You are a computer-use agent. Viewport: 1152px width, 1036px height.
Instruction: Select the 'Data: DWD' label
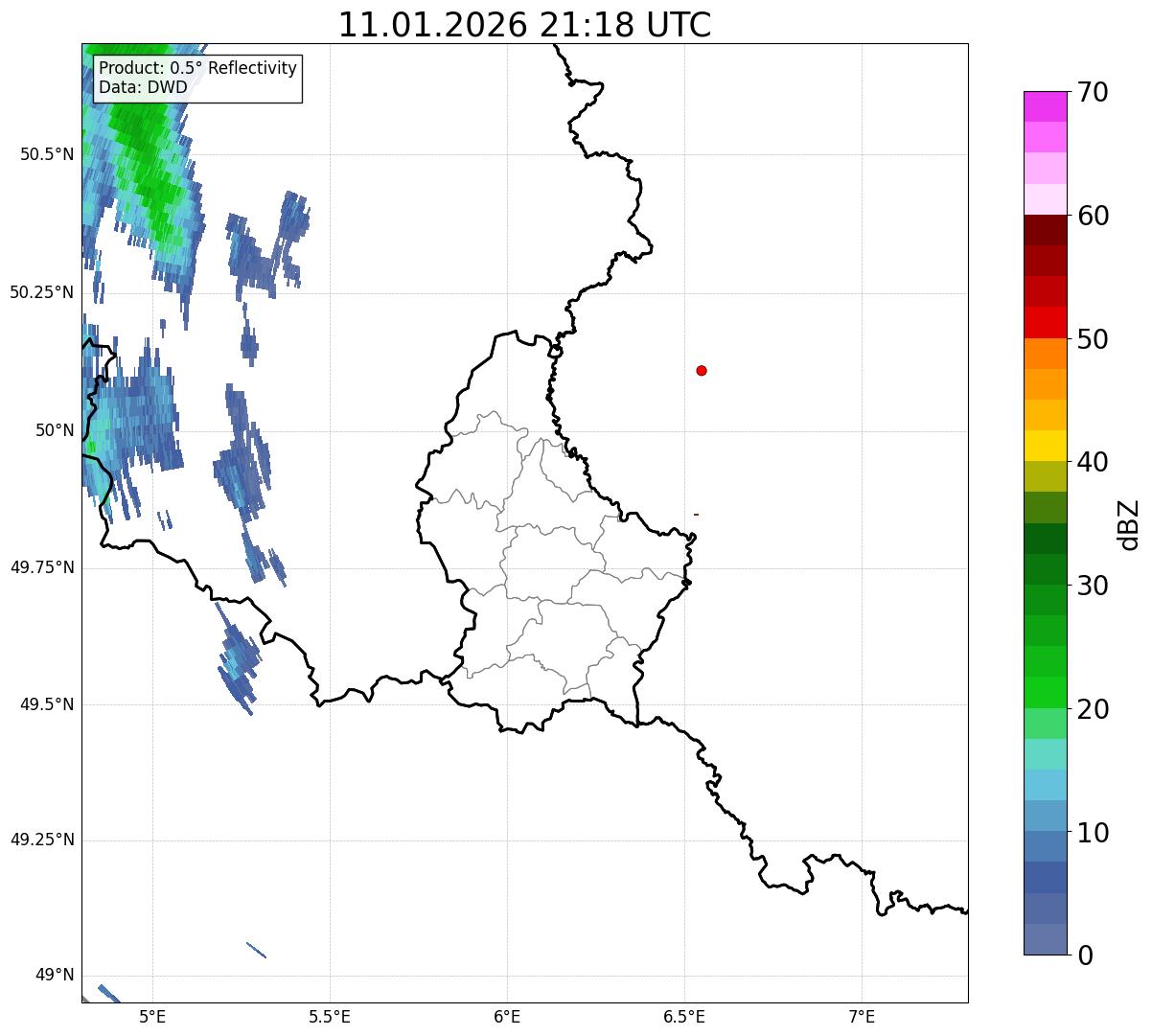144,88
